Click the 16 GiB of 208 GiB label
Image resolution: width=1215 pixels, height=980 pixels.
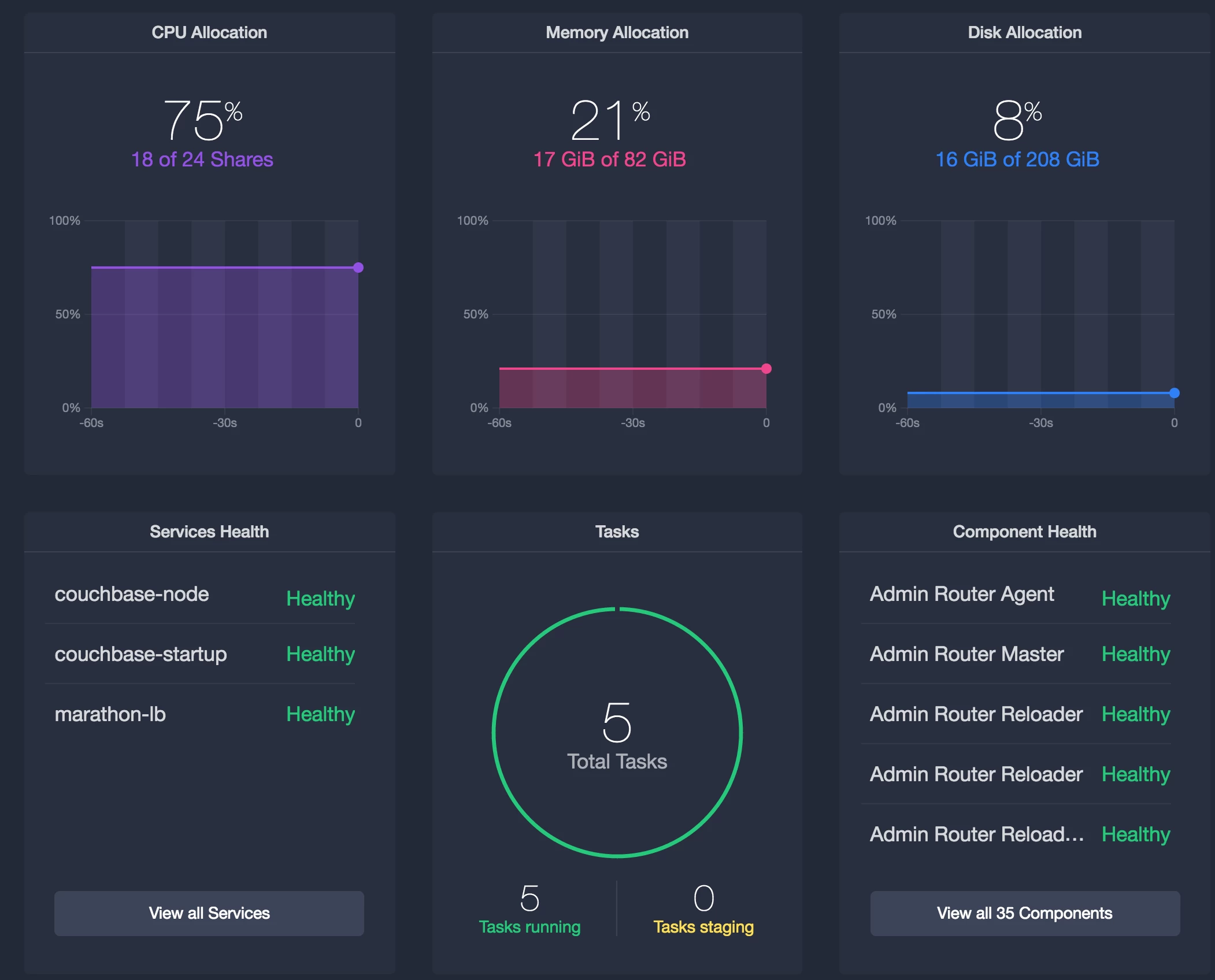[1017, 159]
